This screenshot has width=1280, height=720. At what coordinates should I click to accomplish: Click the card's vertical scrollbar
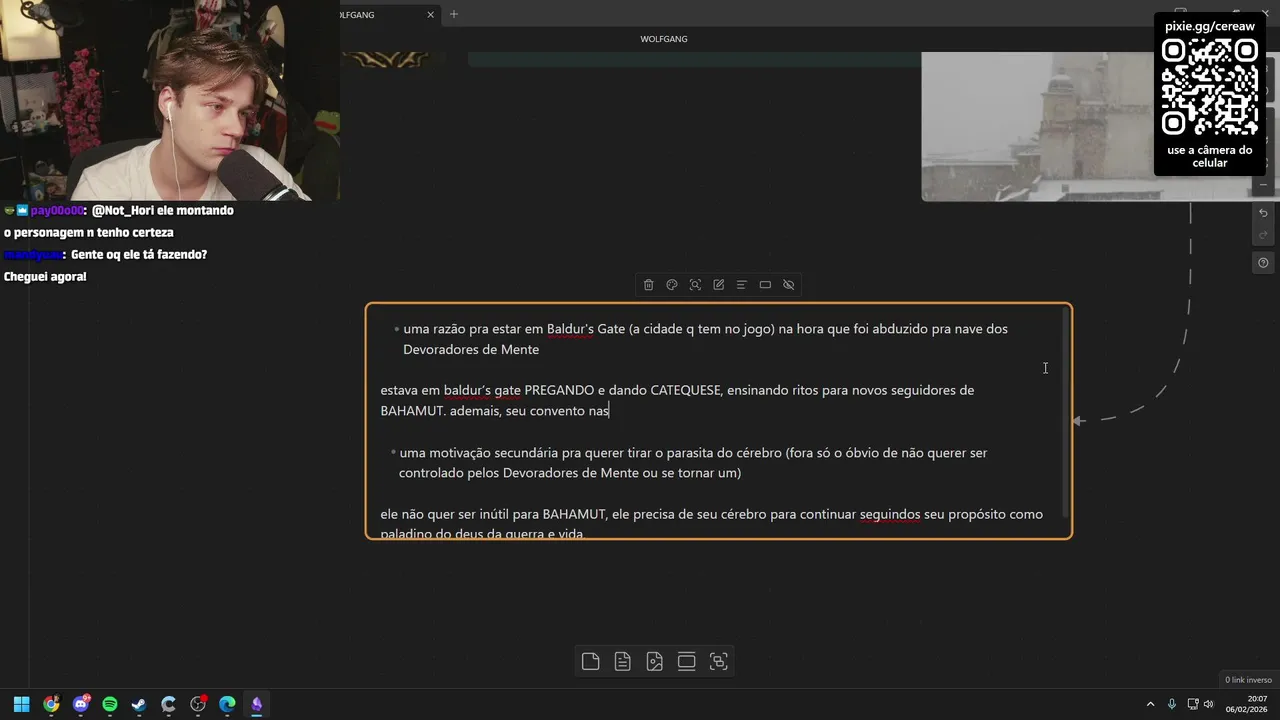coord(1064,410)
